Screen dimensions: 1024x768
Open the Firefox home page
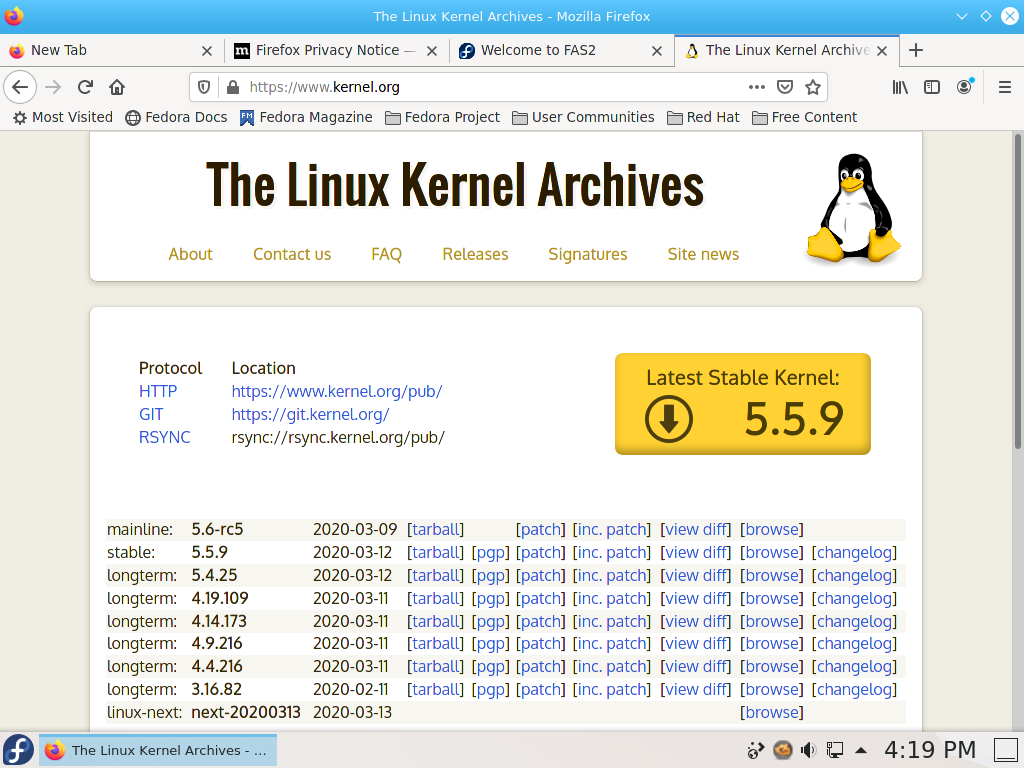pos(117,87)
